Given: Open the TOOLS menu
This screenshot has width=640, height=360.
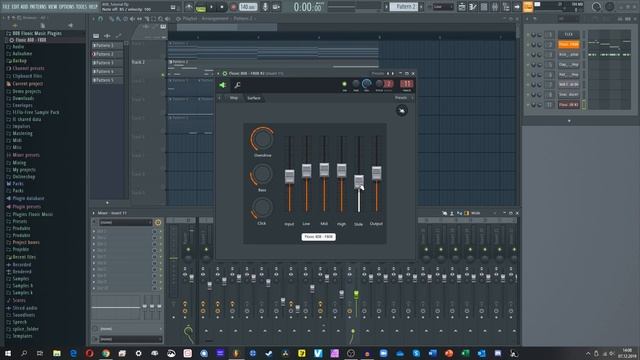Looking at the screenshot, I should point(81,7).
